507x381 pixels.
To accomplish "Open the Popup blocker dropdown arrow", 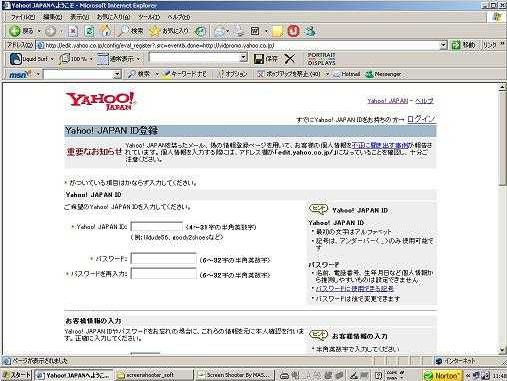I will coord(327,74).
